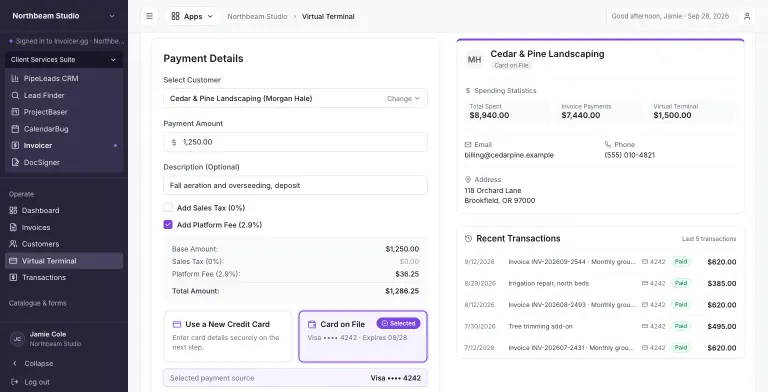Collapse the sidebar
This screenshot has height=392, width=768.
tap(64, 364)
